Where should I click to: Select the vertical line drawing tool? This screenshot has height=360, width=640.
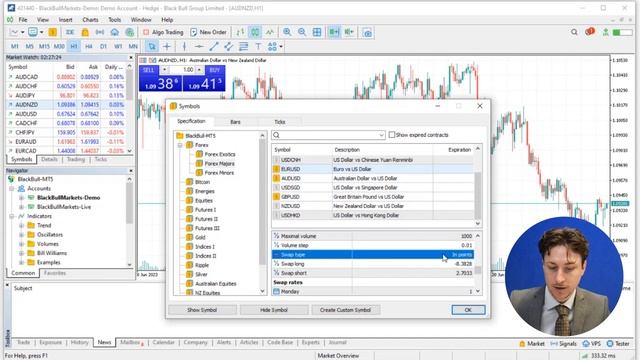[184, 47]
